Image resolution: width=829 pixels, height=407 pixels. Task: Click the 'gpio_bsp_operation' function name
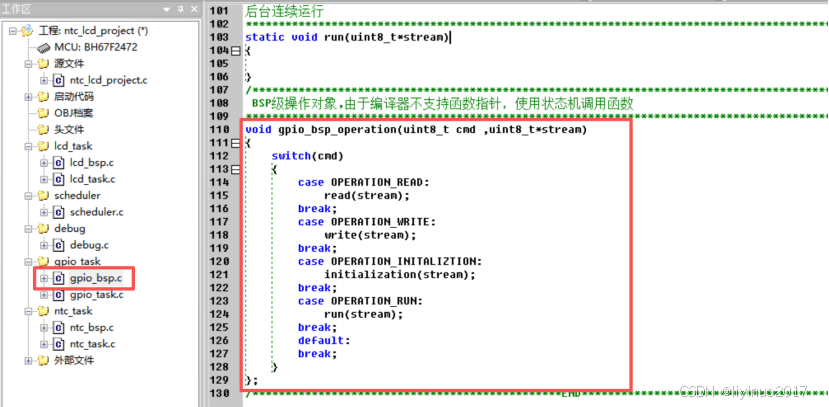coord(337,130)
